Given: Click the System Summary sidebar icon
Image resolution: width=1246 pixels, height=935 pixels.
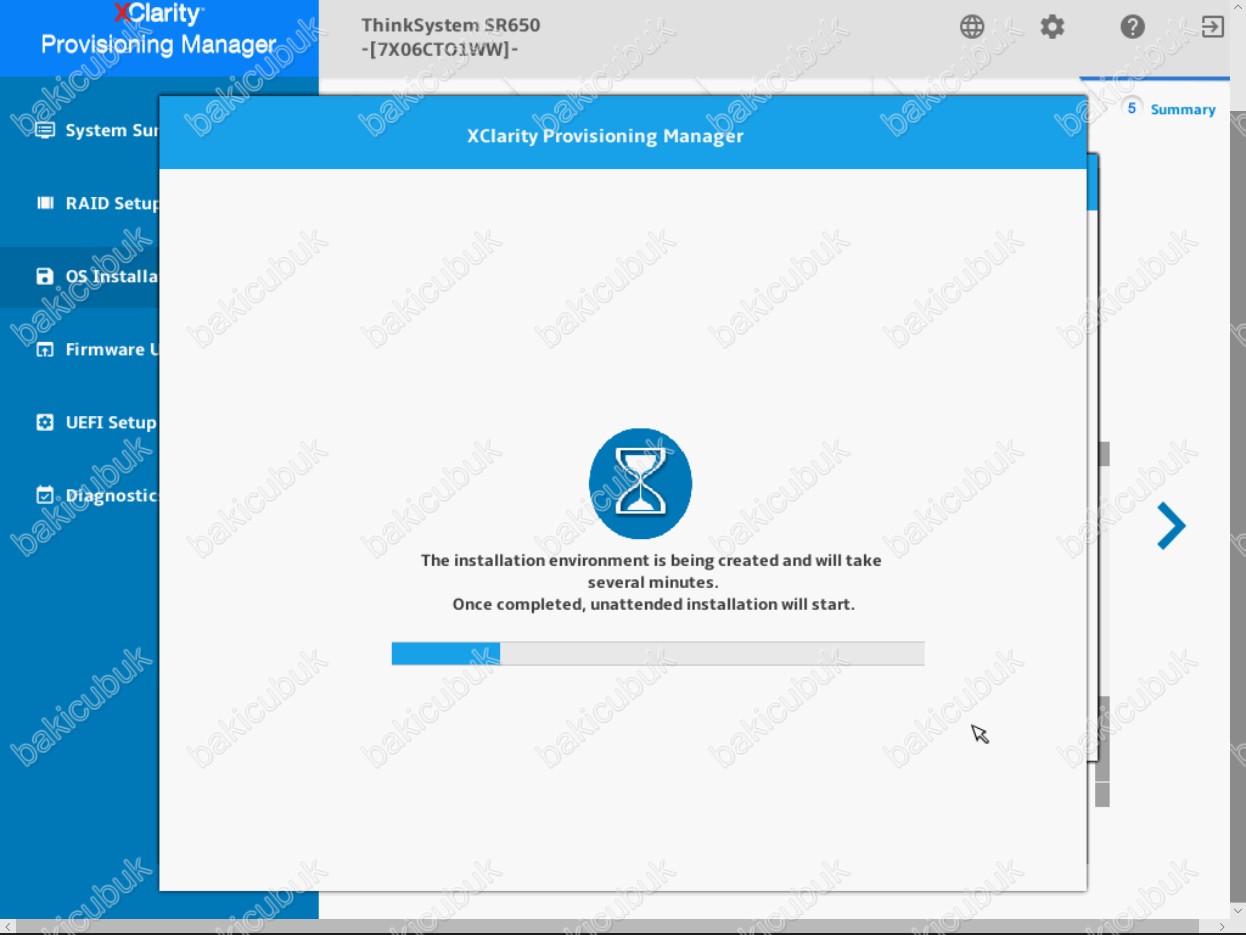Looking at the screenshot, I should click(x=45, y=130).
